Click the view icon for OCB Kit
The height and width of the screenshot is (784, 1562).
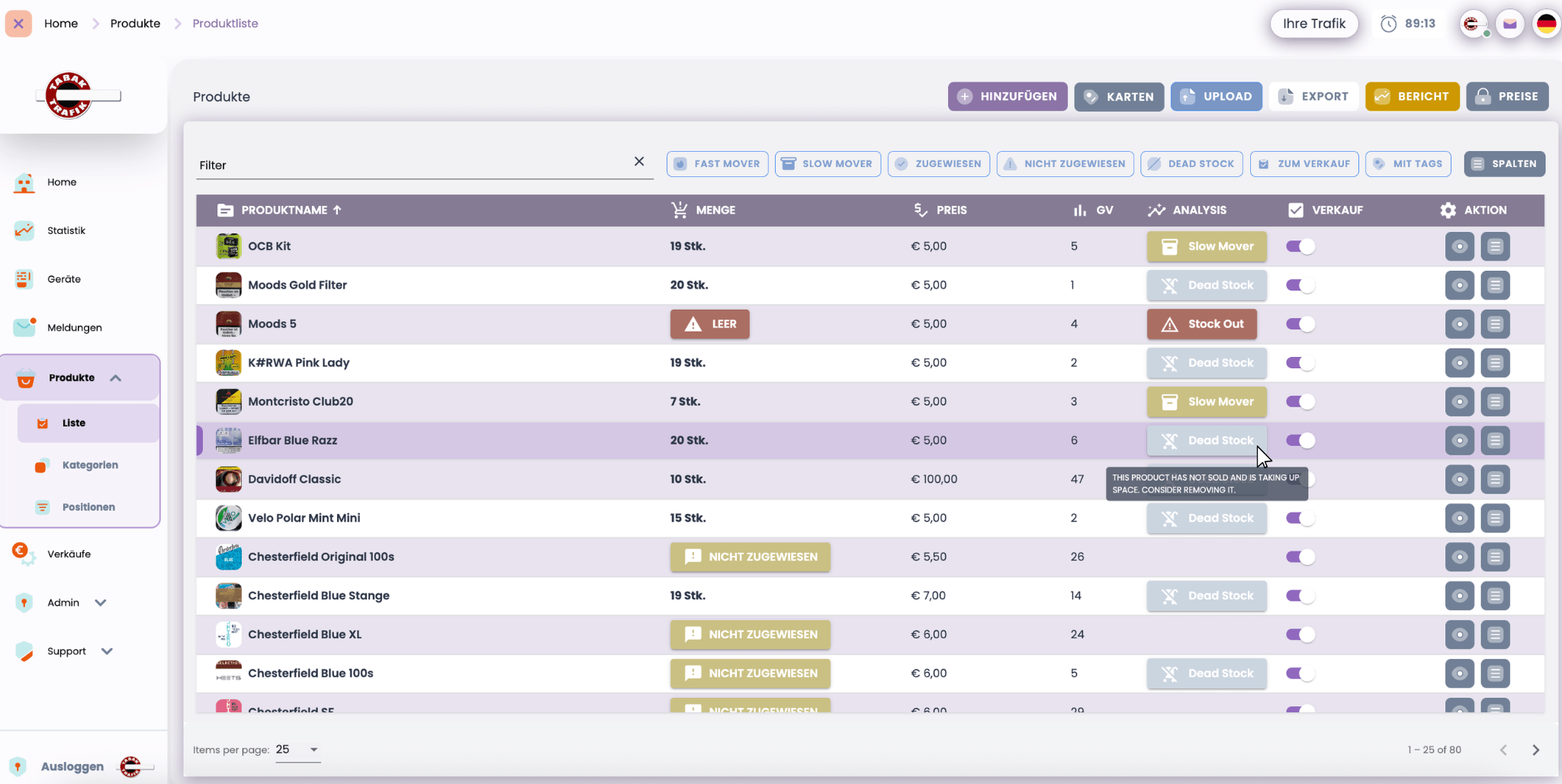pyautogui.click(x=1459, y=246)
